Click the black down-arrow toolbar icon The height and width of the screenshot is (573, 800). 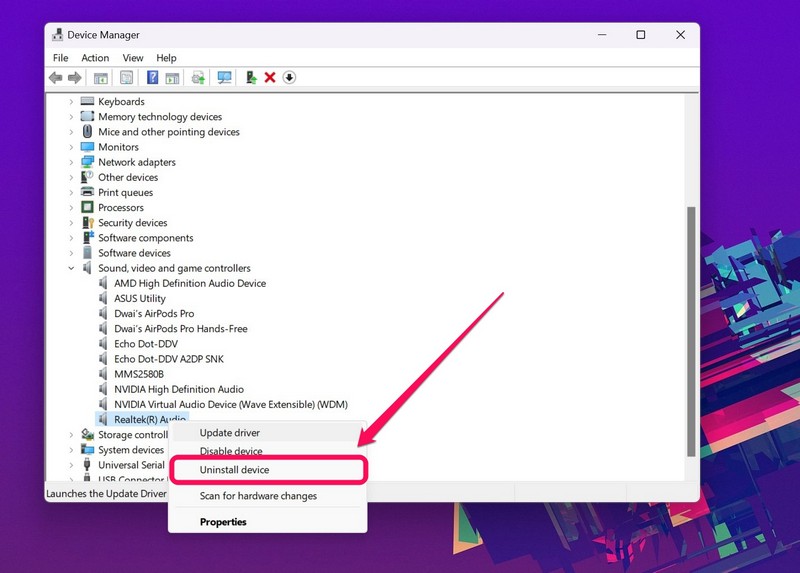[290, 78]
